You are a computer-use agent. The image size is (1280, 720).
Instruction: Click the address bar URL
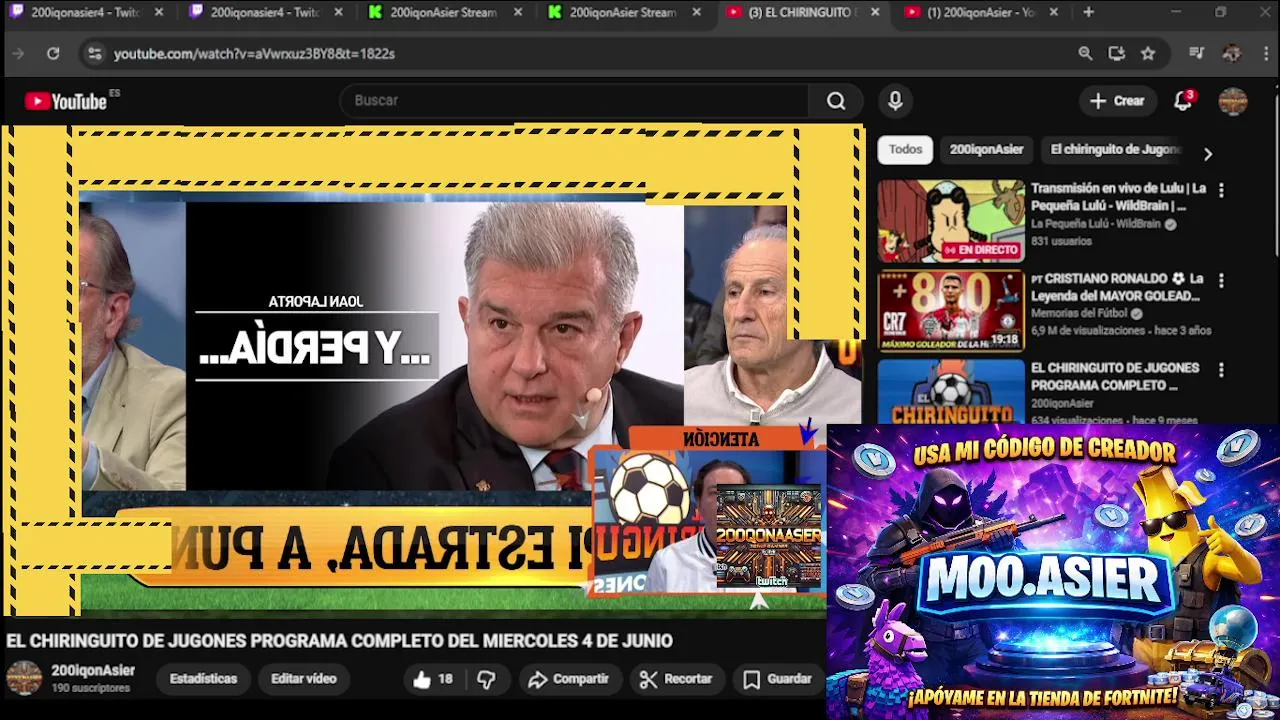[254, 54]
